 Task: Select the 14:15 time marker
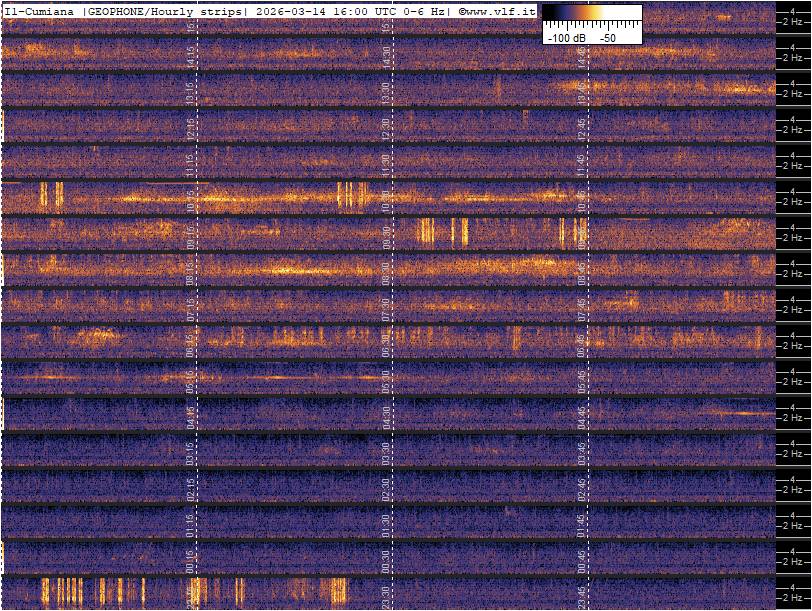pos(190,56)
